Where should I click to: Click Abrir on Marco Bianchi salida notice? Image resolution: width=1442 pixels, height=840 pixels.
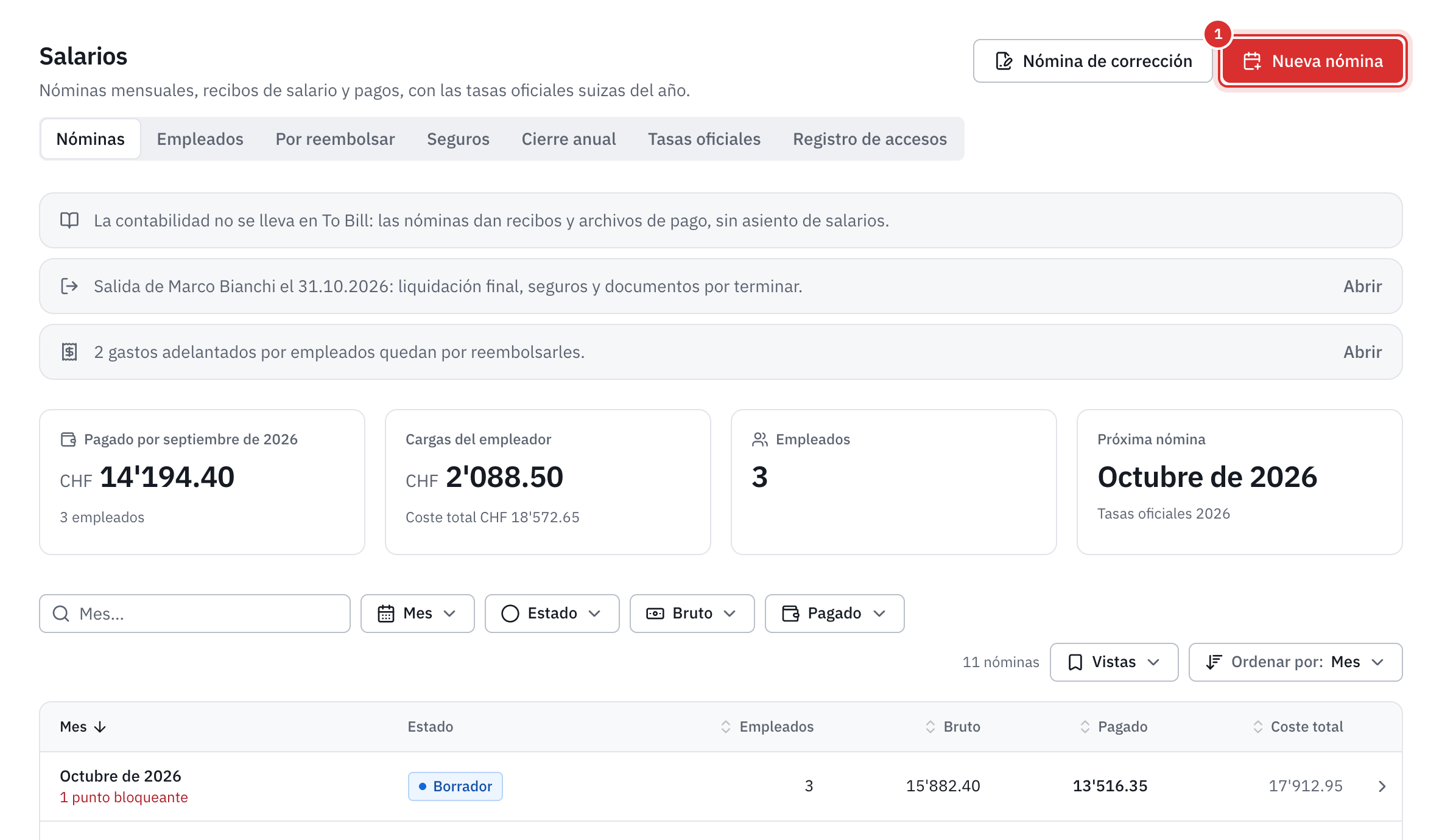point(1362,286)
